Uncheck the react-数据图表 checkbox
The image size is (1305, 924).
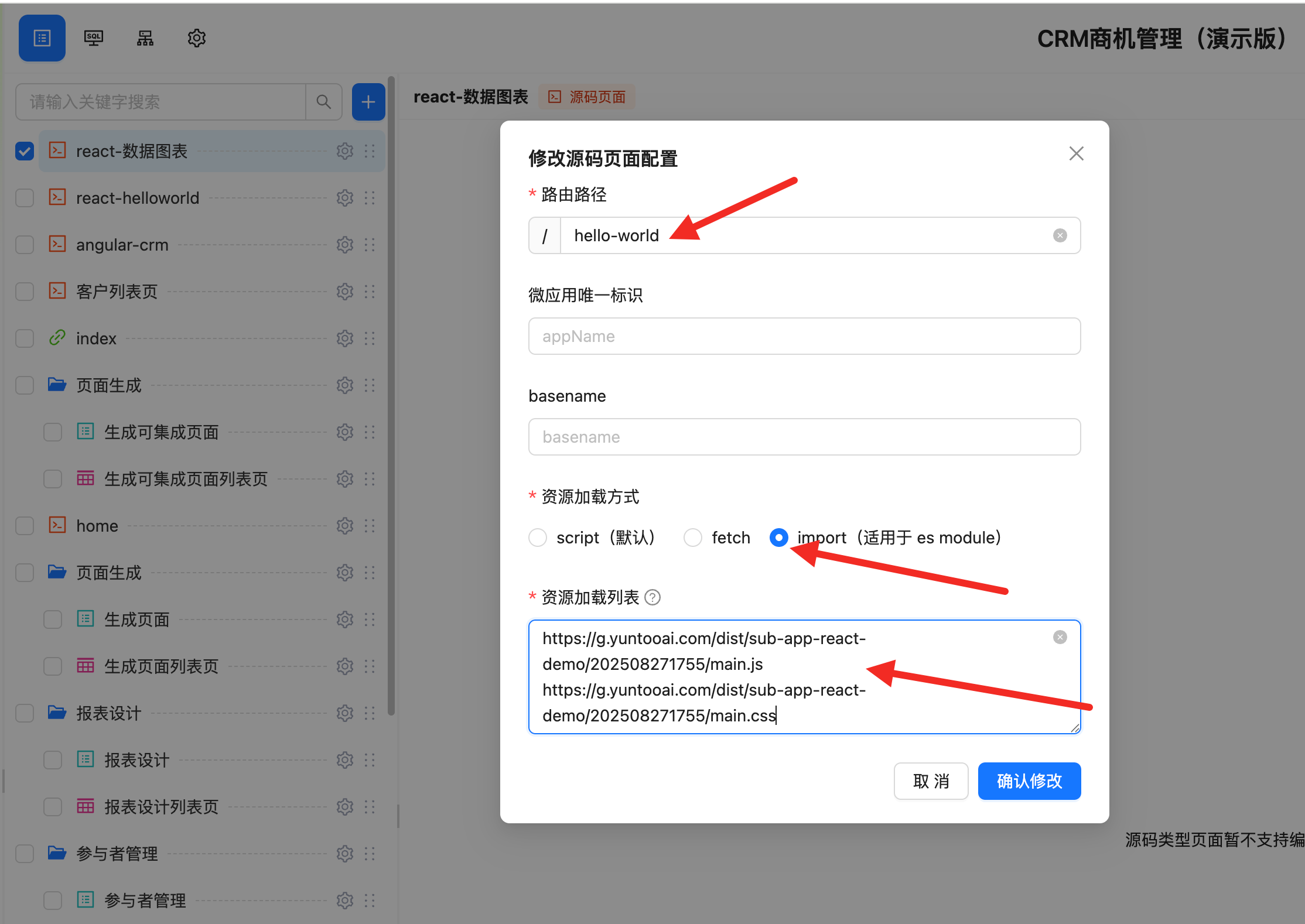pyautogui.click(x=24, y=150)
